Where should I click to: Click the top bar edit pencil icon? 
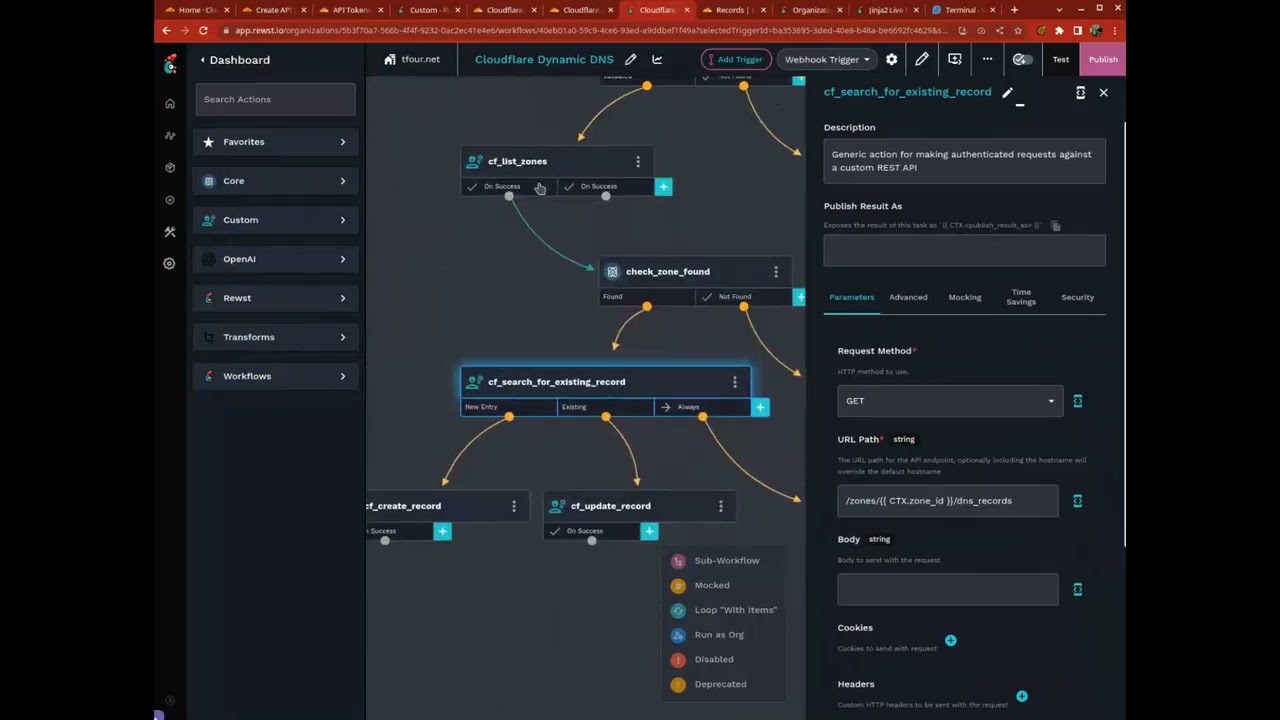pyautogui.click(x=921, y=59)
